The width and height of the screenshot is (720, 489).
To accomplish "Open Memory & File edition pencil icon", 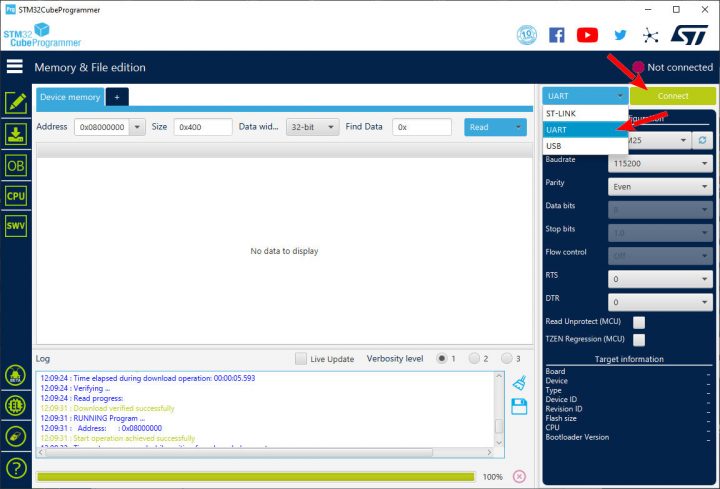I will pyautogui.click(x=16, y=102).
